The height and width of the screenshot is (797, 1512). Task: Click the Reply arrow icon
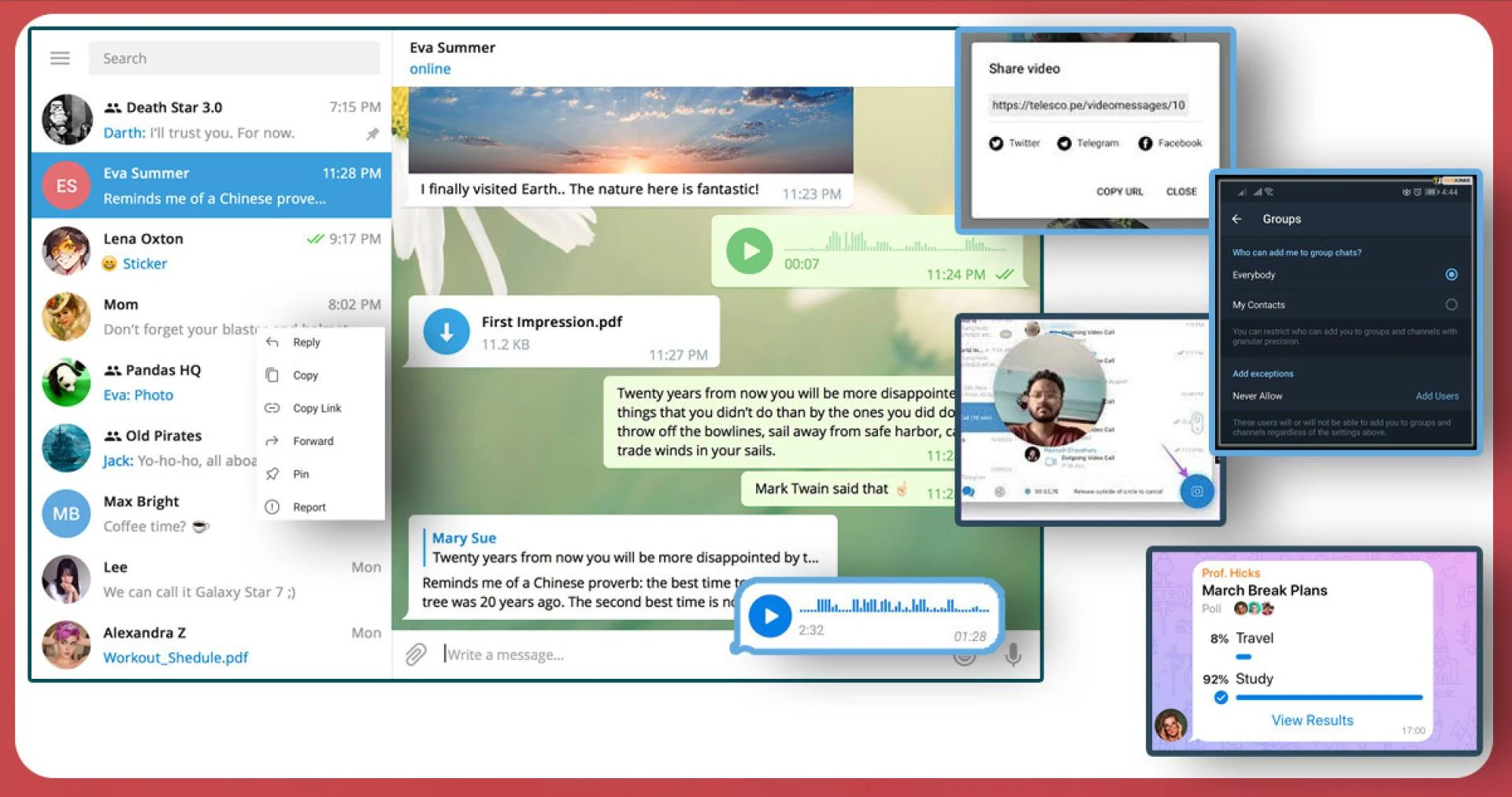tap(272, 343)
